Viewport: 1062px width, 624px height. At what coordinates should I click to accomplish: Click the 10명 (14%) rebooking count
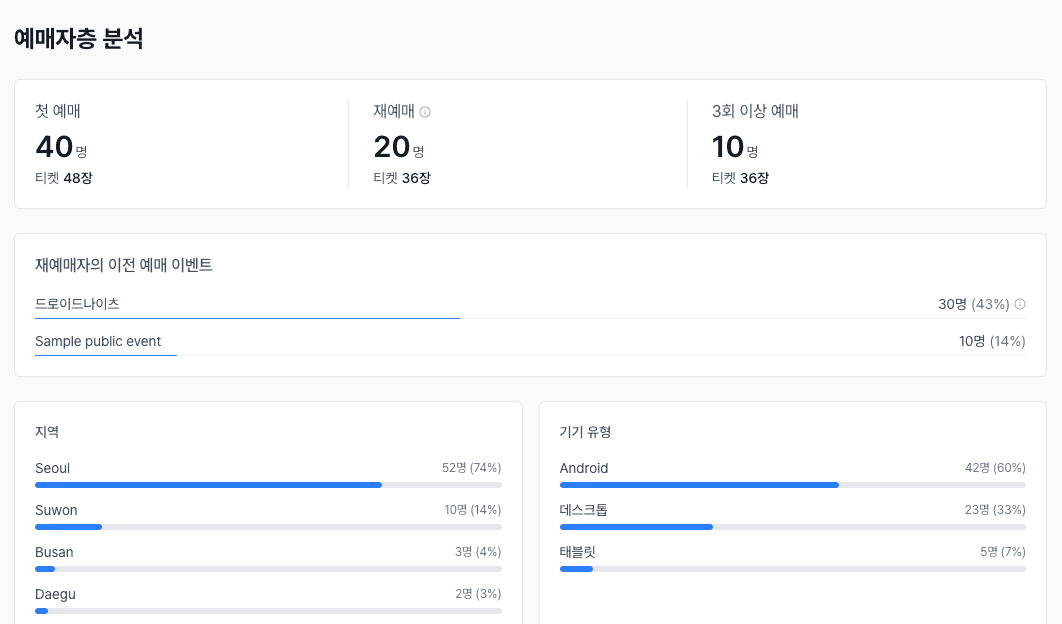992,341
